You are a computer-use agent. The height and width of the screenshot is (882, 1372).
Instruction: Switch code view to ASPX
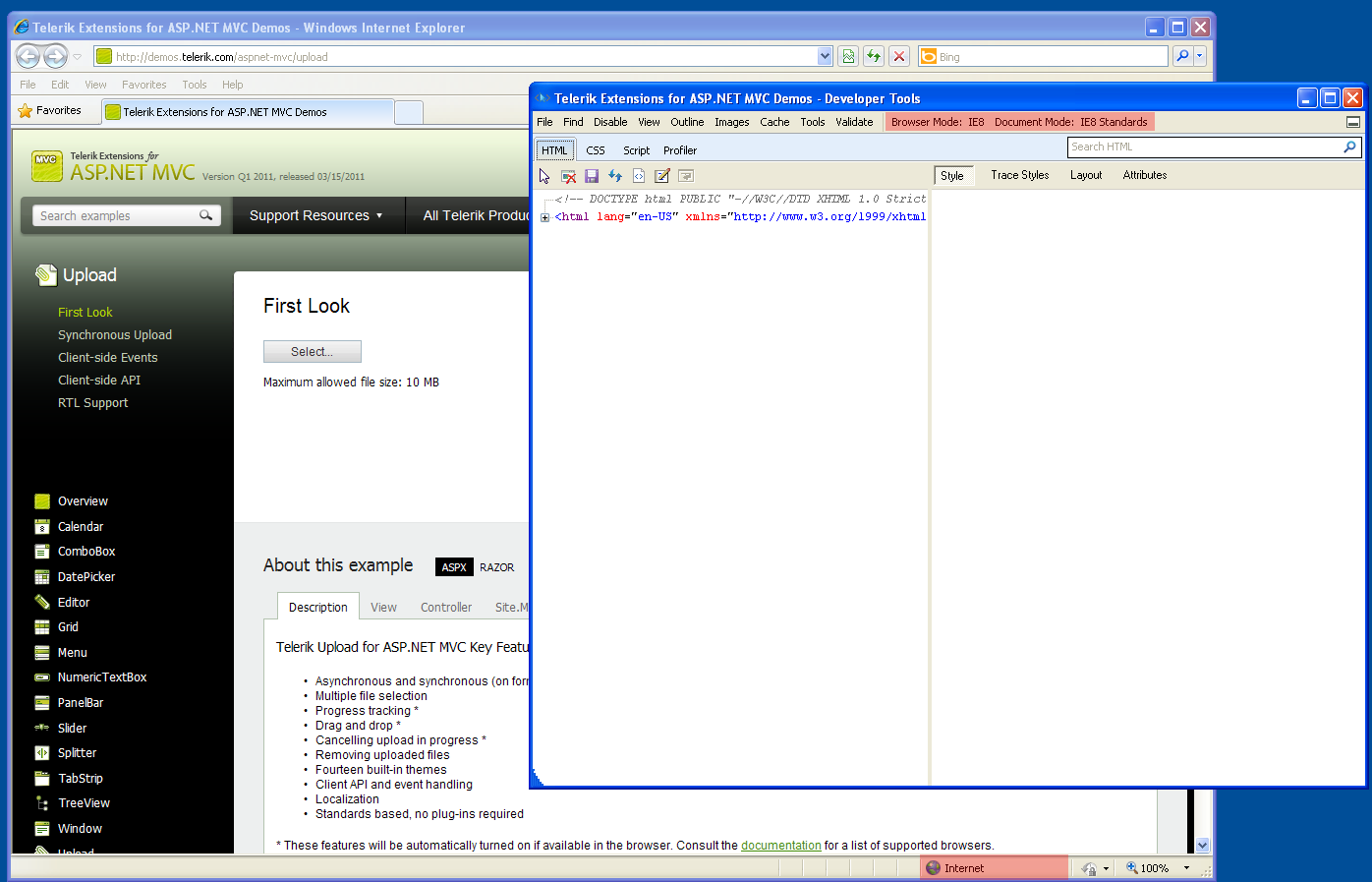[x=454, y=567]
